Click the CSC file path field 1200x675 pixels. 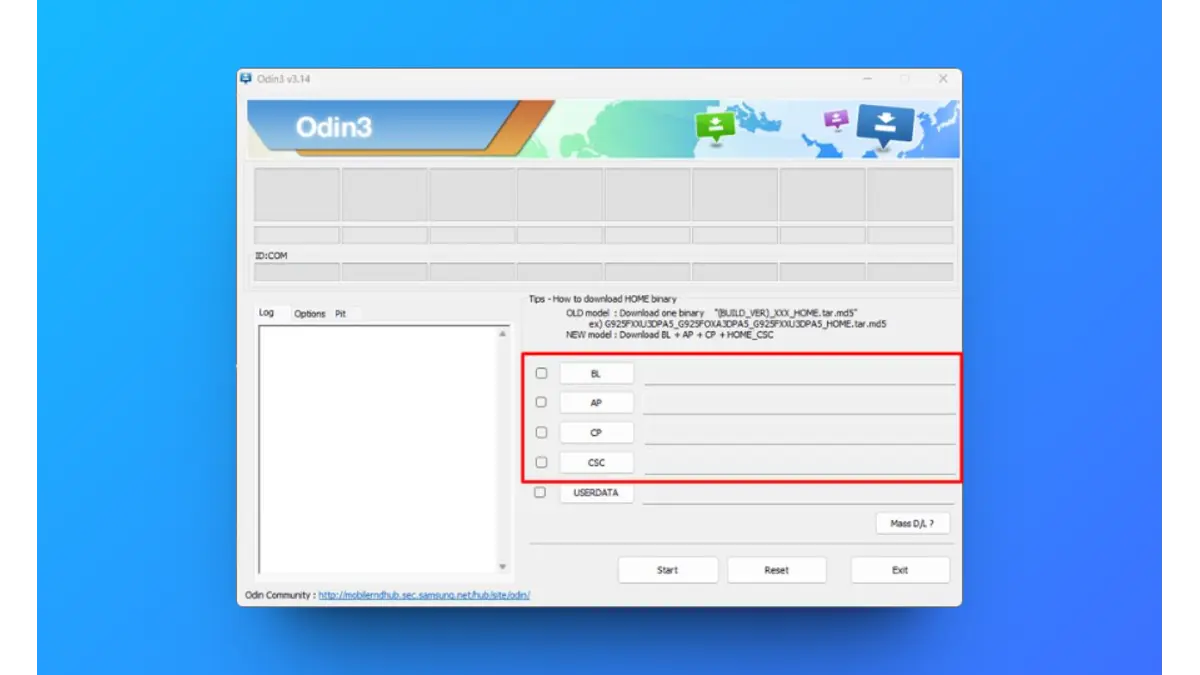pyautogui.click(x=799, y=463)
